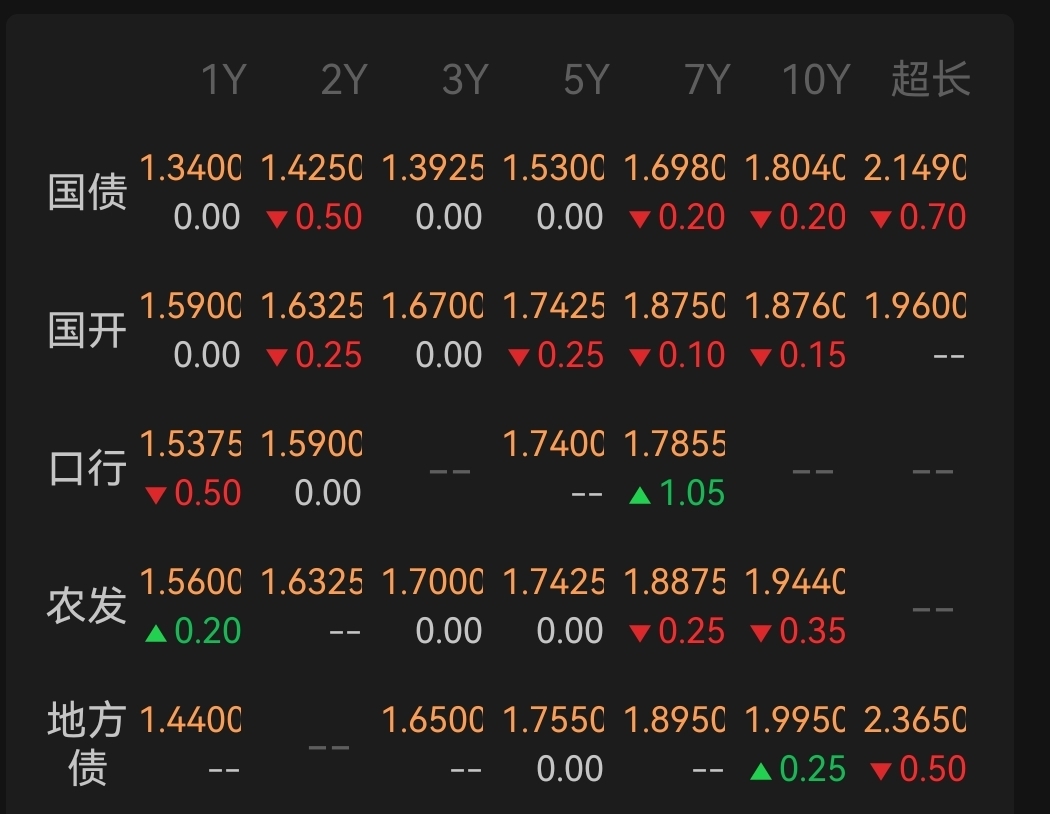Open the 地方债 row label
This screenshot has width=1050, height=814.
(88, 743)
